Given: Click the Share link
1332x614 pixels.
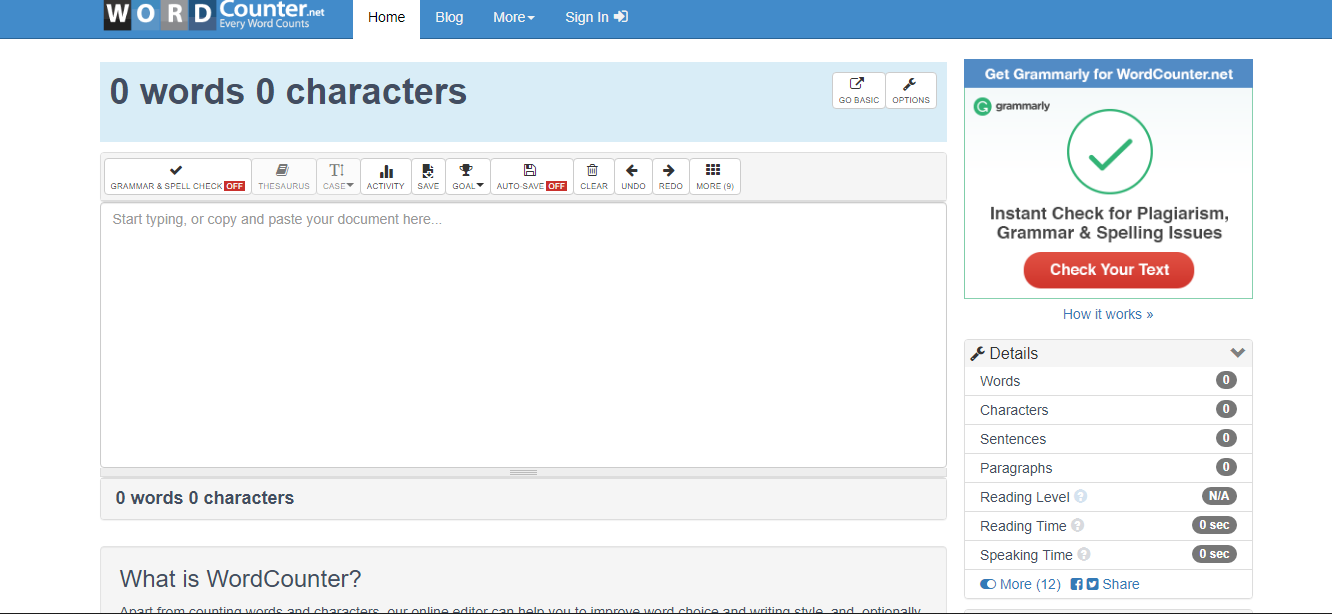Looking at the screenshot, I should (1121, 584).
